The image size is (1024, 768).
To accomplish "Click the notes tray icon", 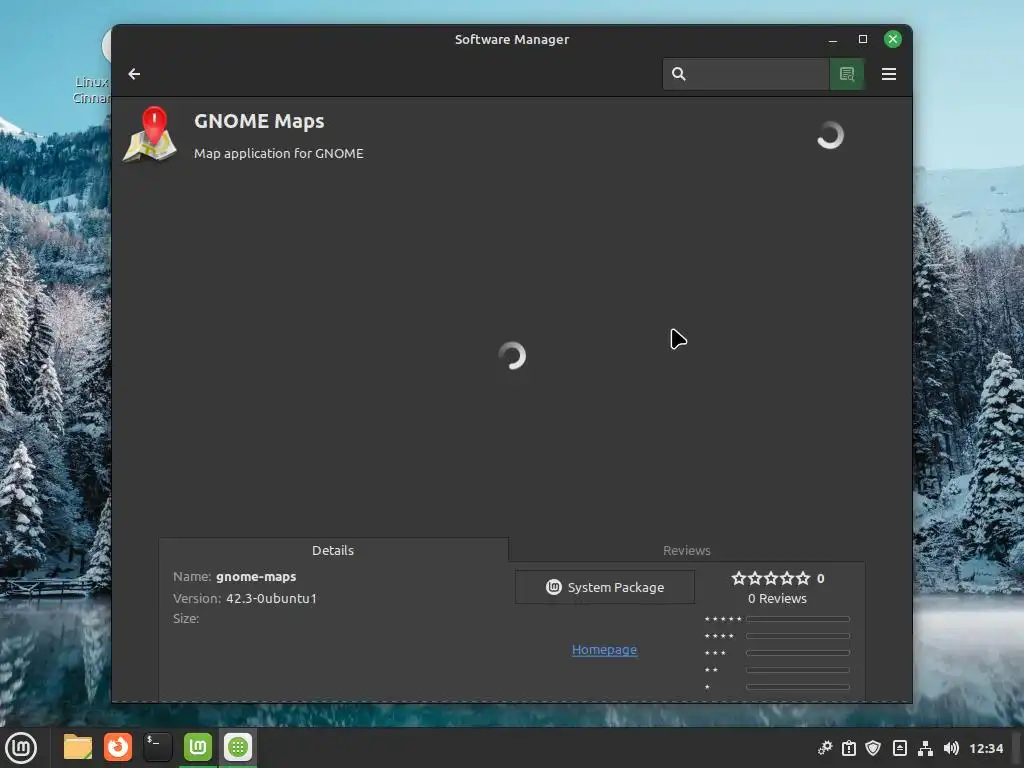I will pyautogui.click(x=899, y=748).
